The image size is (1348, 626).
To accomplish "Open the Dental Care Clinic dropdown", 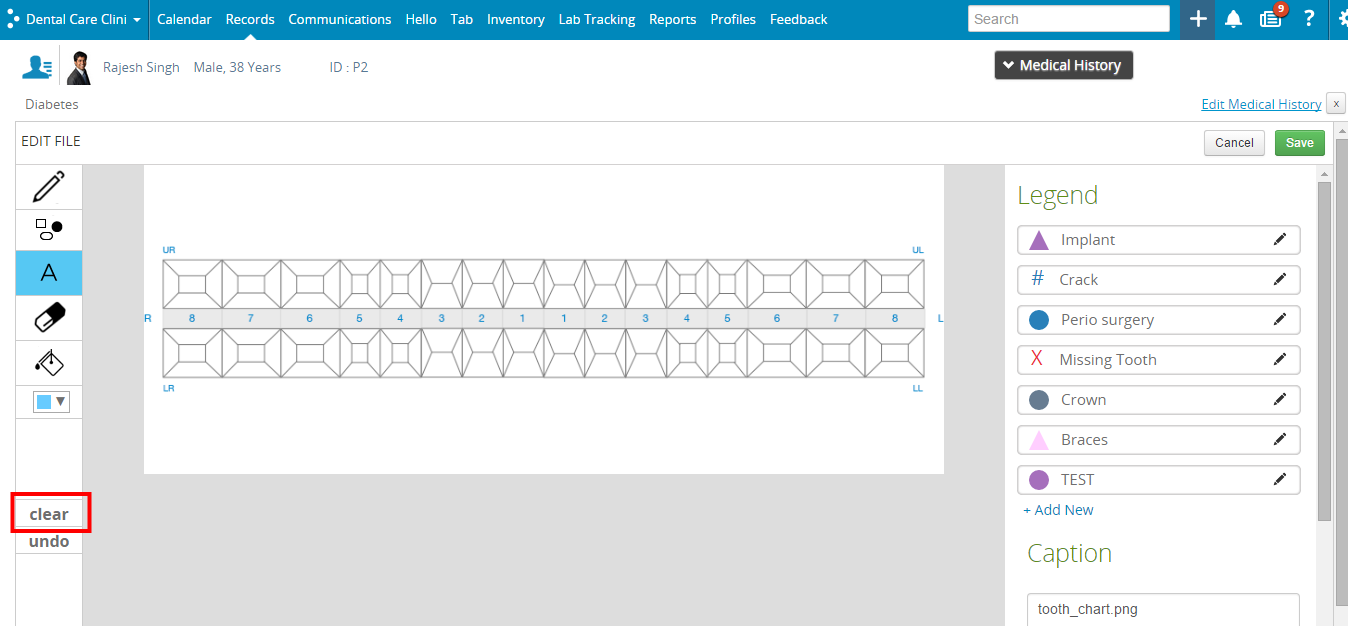I will point(75,19).
